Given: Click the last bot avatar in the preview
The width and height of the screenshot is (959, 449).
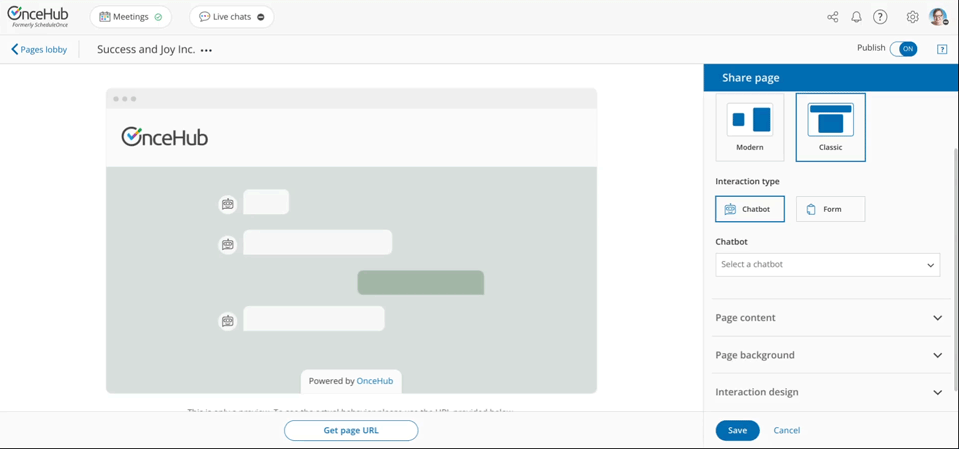Looking at the screenshot, I should tap(228, 321).
